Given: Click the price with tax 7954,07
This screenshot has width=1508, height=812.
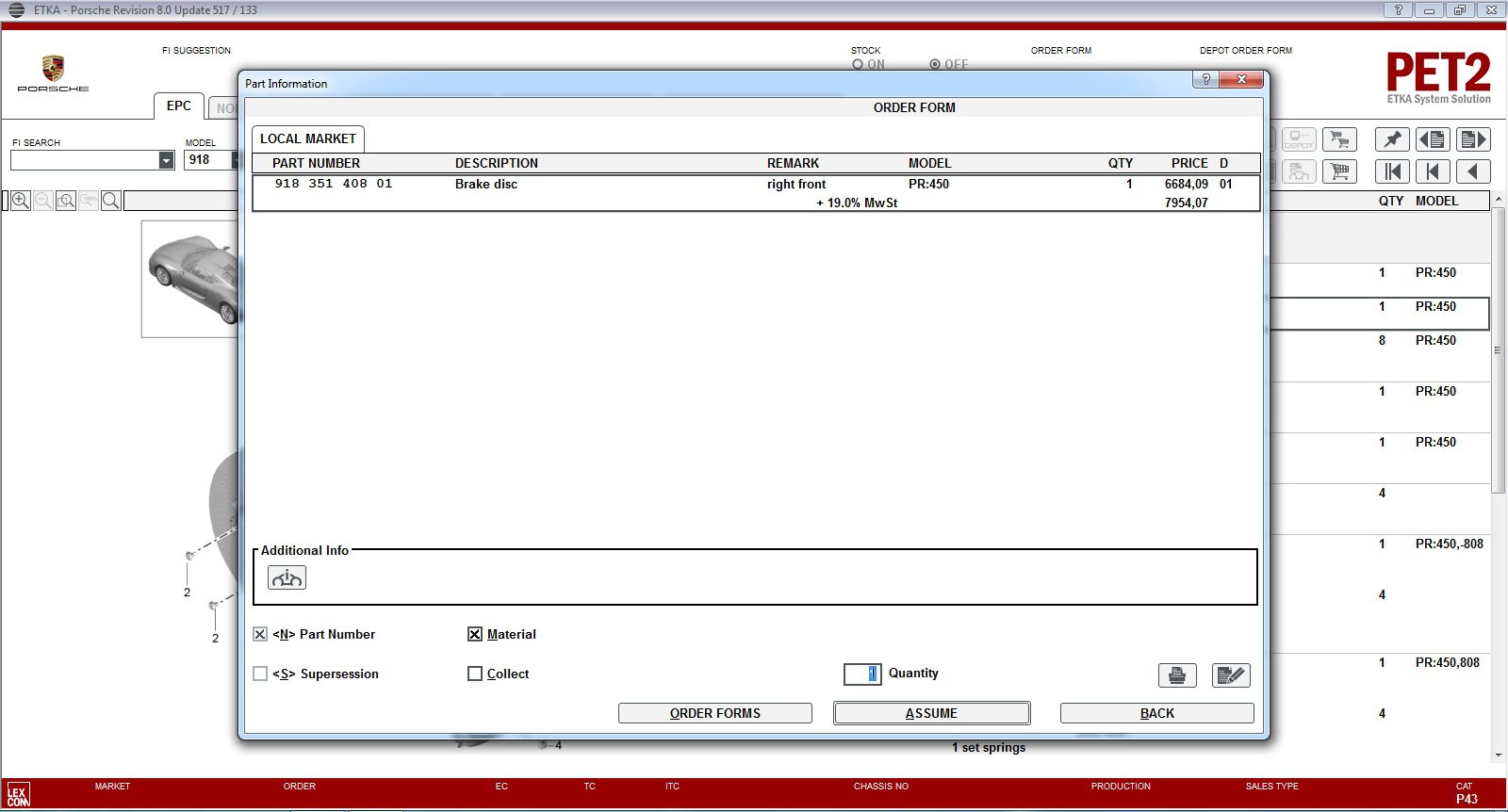Looking at the screenshot, I should (1186, 203).
